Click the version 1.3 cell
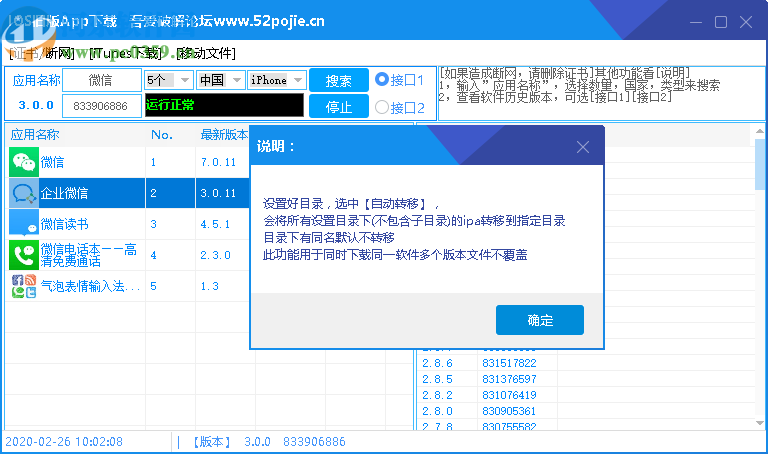 (x=210, y=286)
